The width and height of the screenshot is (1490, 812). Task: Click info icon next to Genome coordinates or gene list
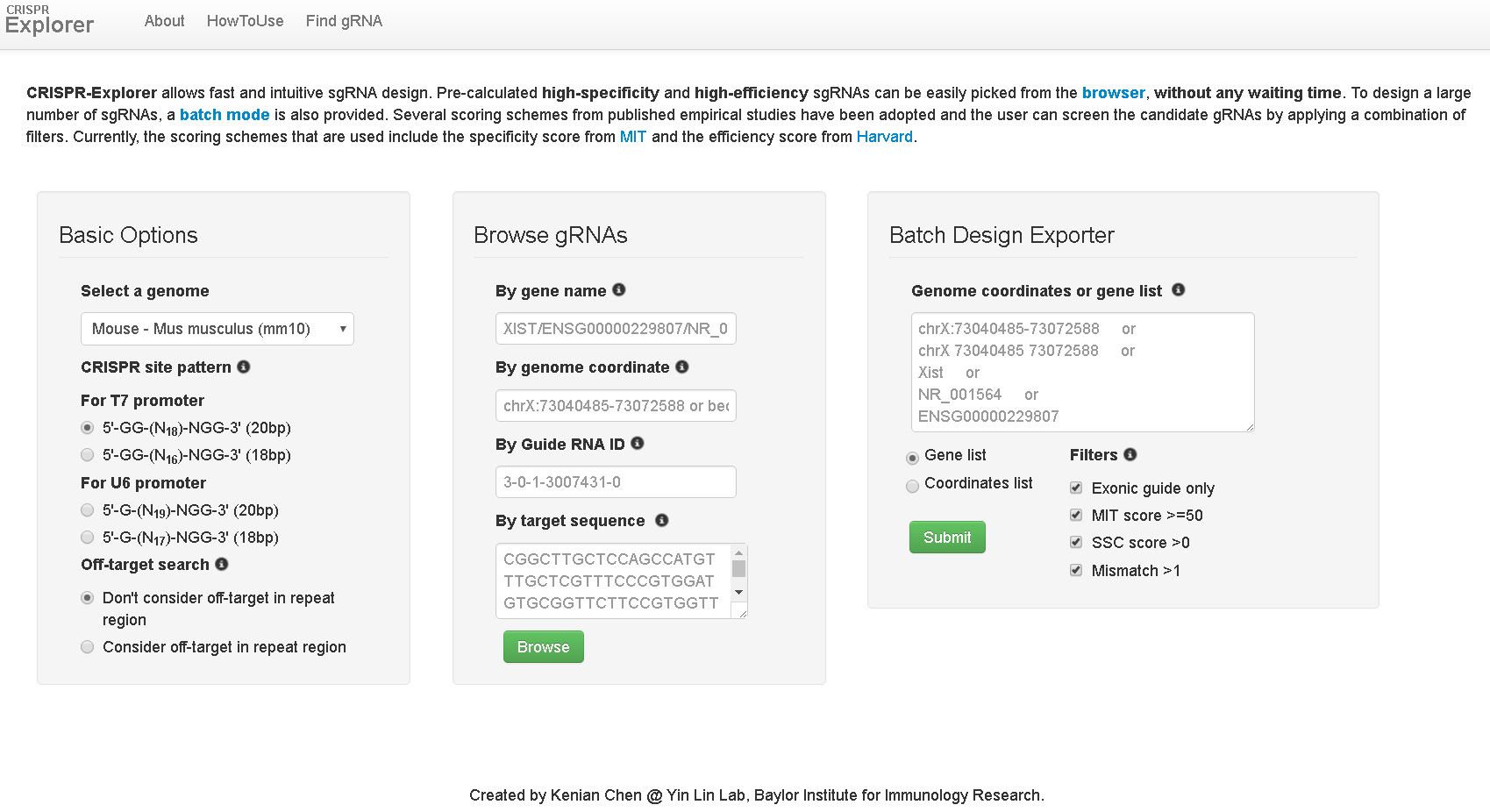[1179, 289]
